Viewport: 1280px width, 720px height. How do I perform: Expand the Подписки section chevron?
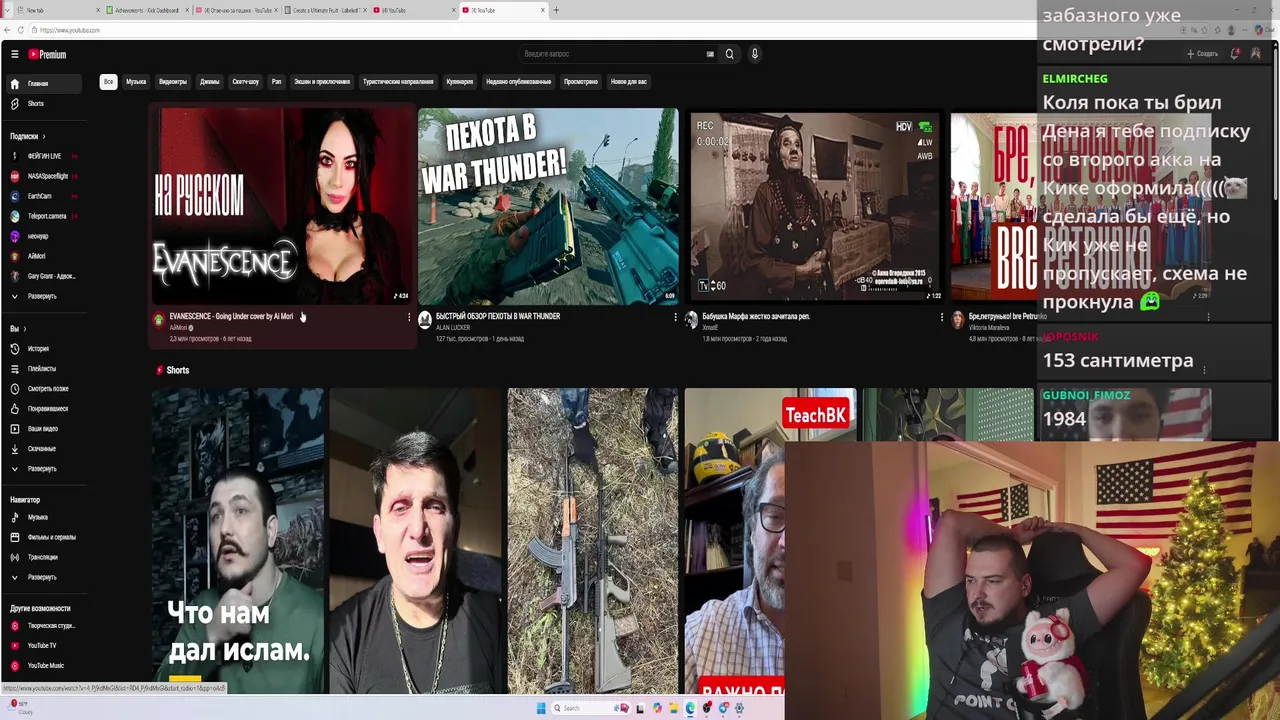click(x=44, y=136)
